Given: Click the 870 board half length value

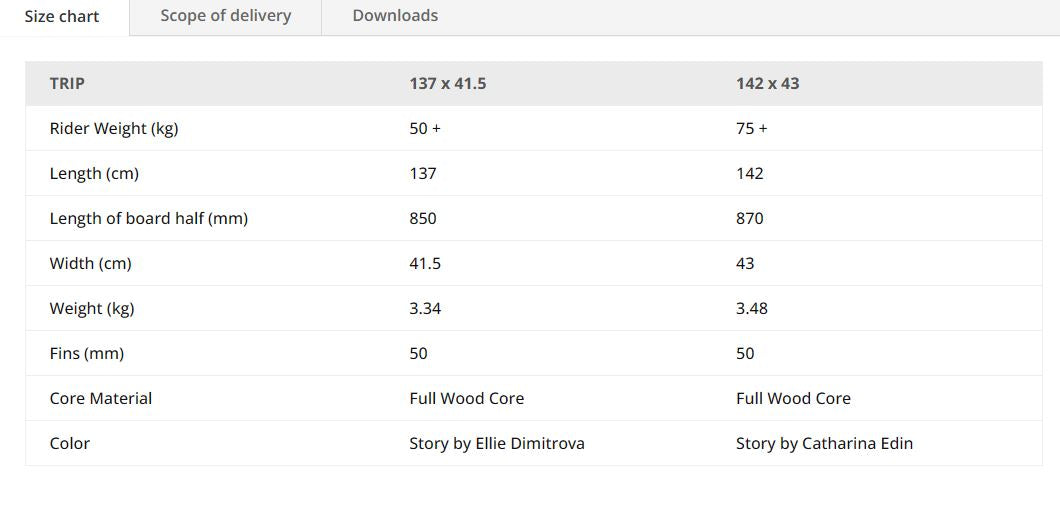Looking at the screenshot, I should click(750, 219).
